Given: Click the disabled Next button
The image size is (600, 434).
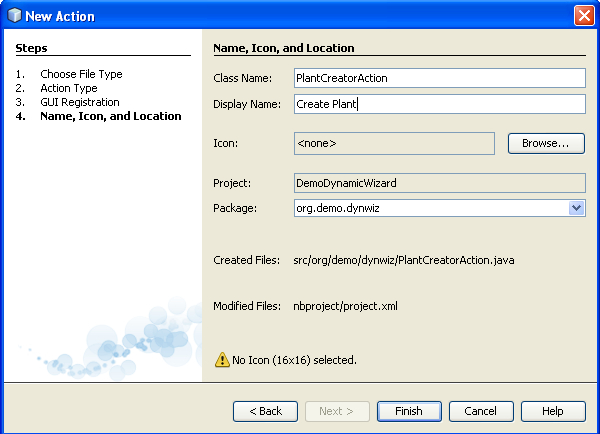Looking at the screenshot, I should pos(337,411).
